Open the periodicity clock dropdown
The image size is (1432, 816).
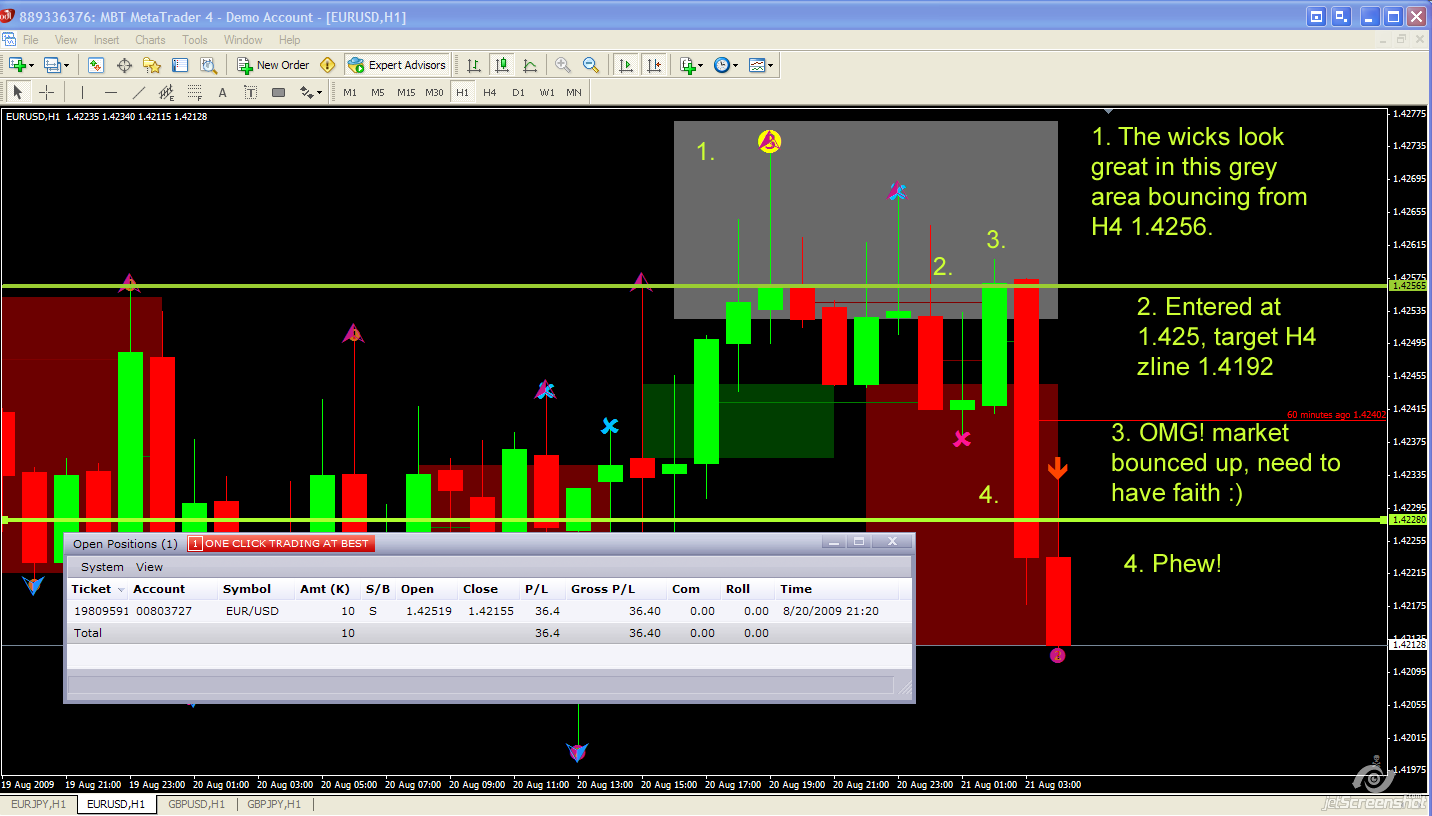(735, 65)
